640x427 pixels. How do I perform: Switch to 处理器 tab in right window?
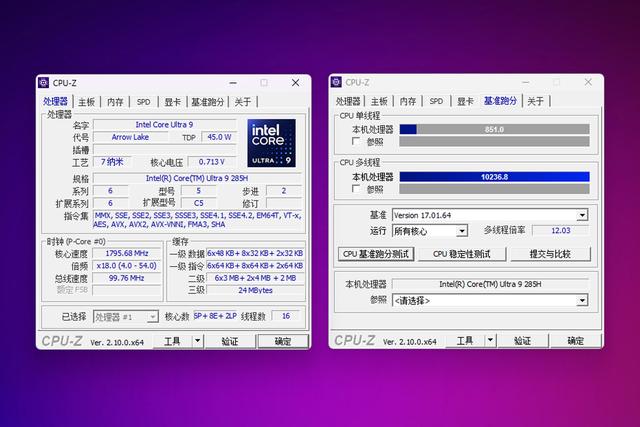point(348,101)
